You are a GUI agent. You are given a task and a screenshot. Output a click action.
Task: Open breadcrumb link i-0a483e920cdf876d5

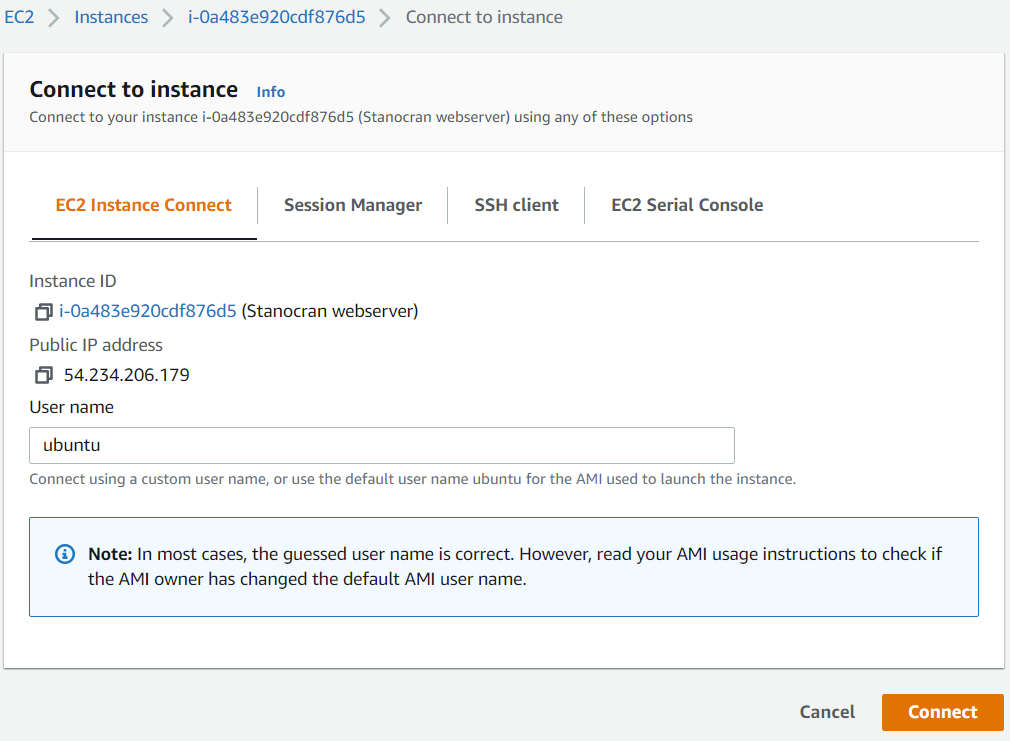coord(276,16)
